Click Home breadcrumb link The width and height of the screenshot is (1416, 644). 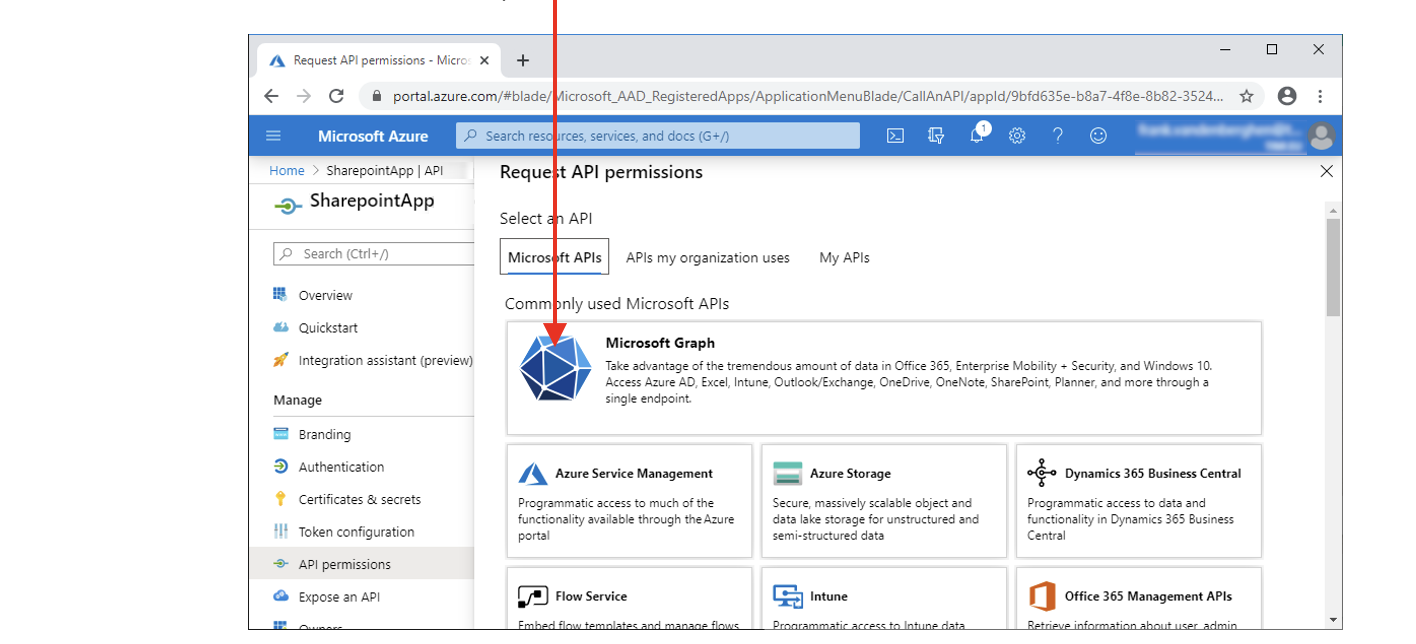(286, 171)
